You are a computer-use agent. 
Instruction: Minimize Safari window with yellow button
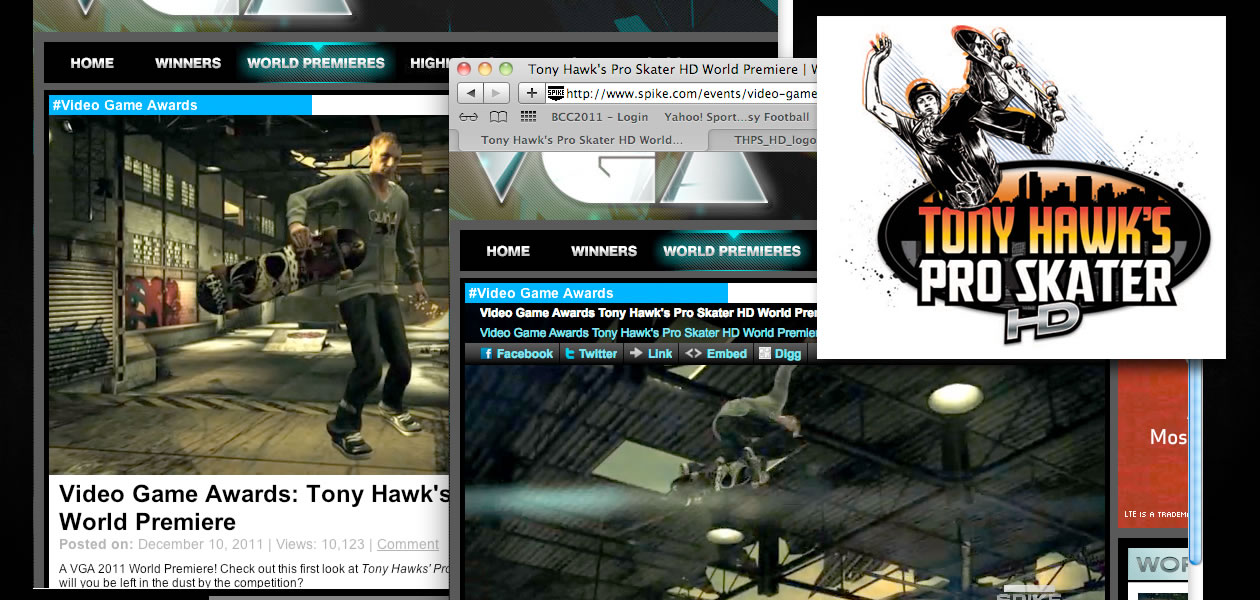click(x=485, y=69)
